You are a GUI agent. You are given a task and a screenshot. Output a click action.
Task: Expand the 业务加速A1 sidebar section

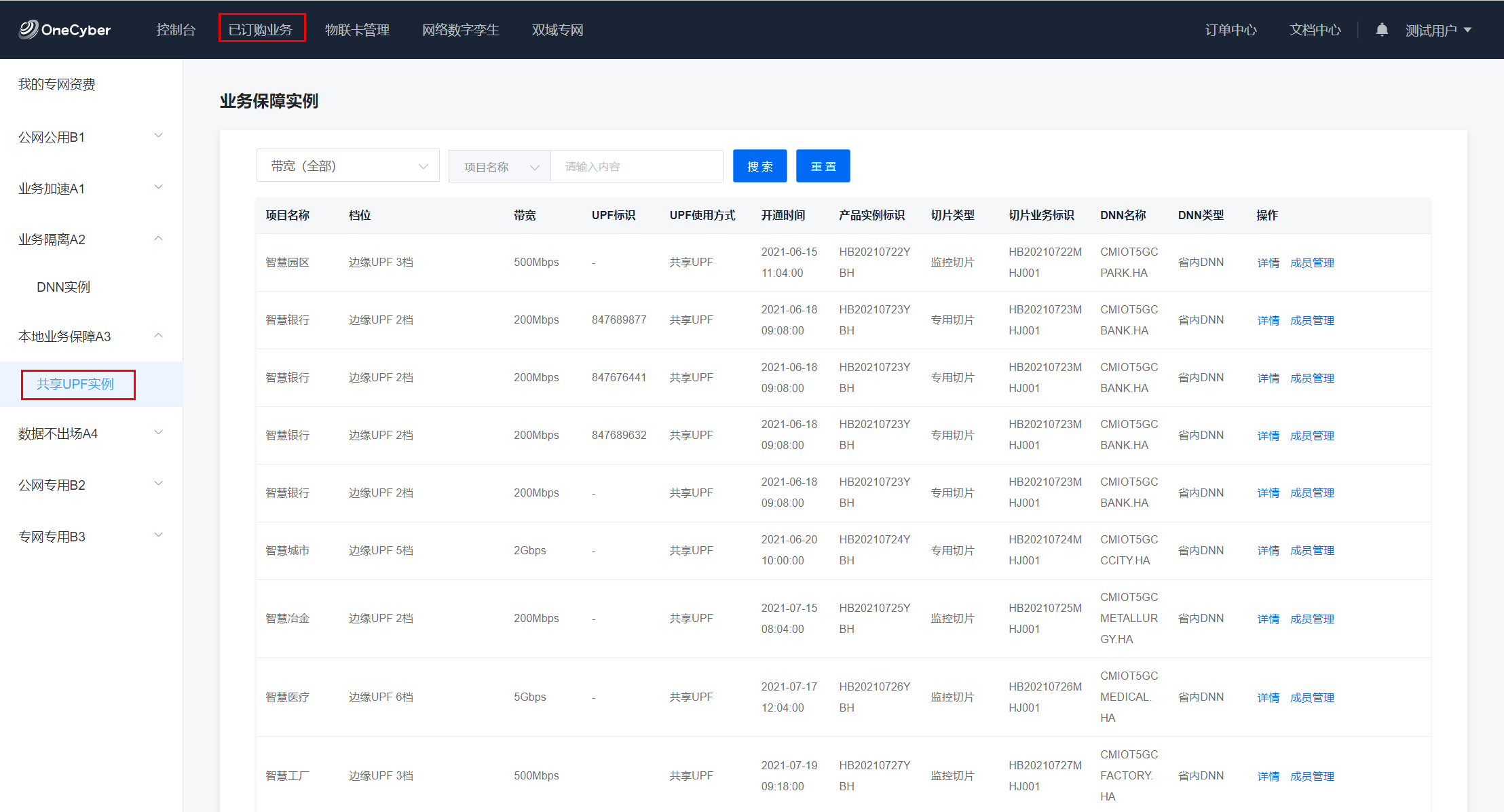tap(90, 189)
